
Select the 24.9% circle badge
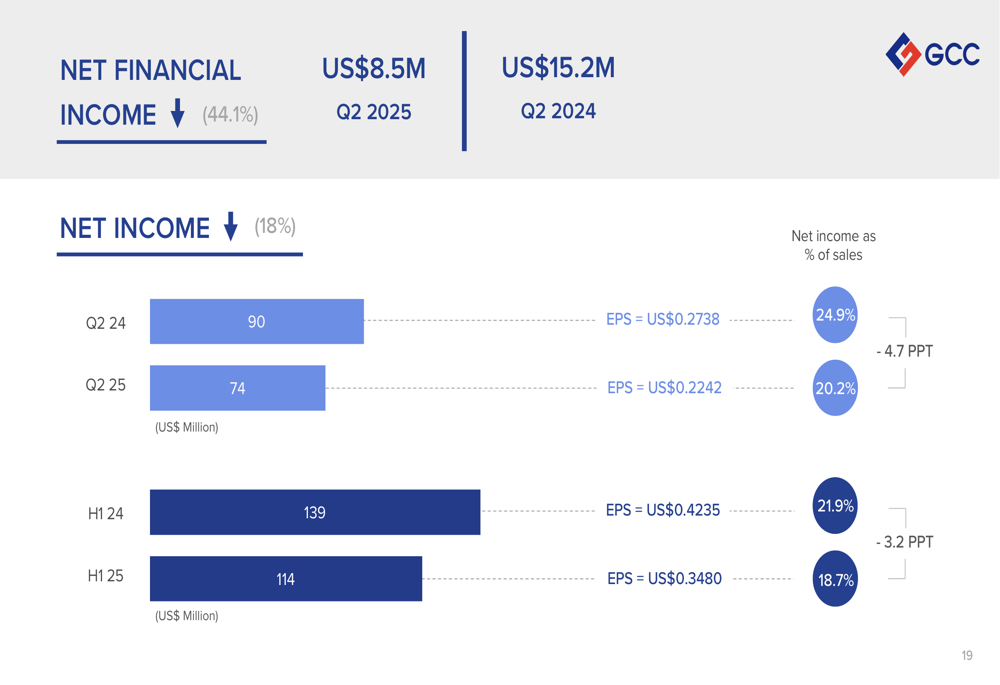835,315
